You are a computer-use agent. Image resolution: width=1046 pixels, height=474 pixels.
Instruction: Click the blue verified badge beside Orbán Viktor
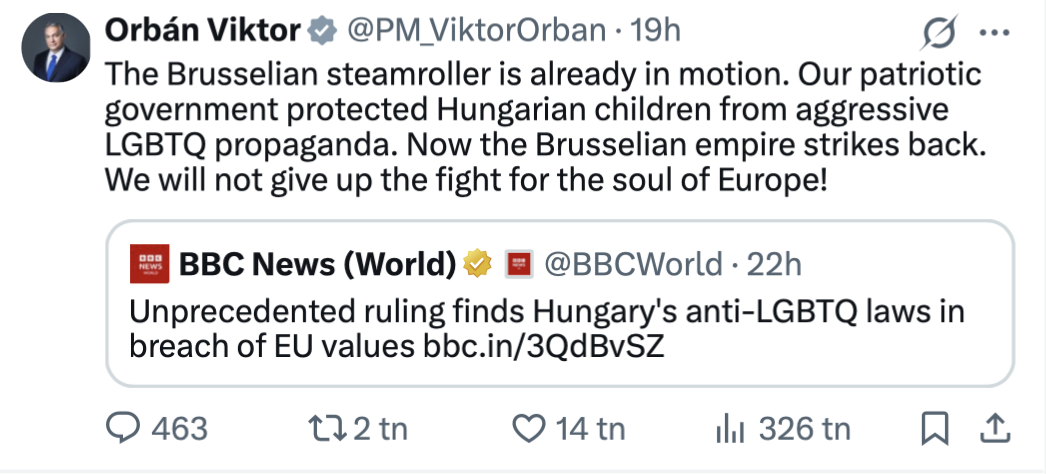(x=320, y=31)
